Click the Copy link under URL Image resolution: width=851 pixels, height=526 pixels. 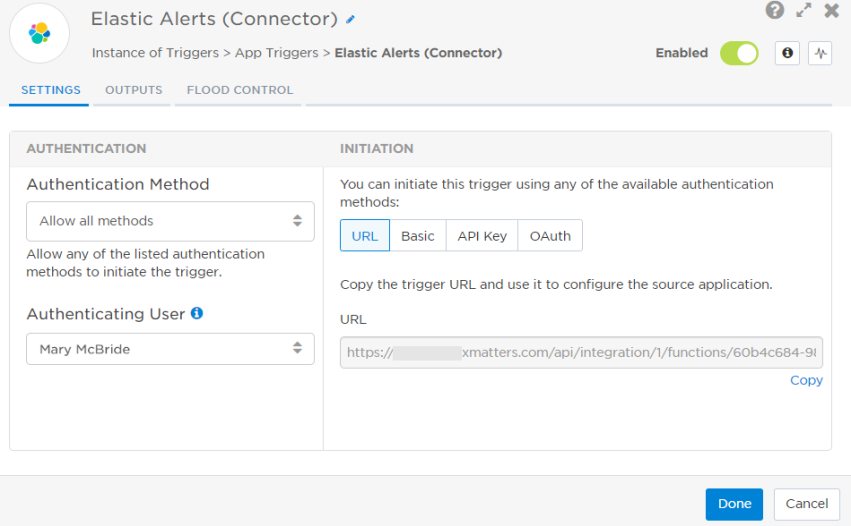pyautogui.click(x=806, y=381)
